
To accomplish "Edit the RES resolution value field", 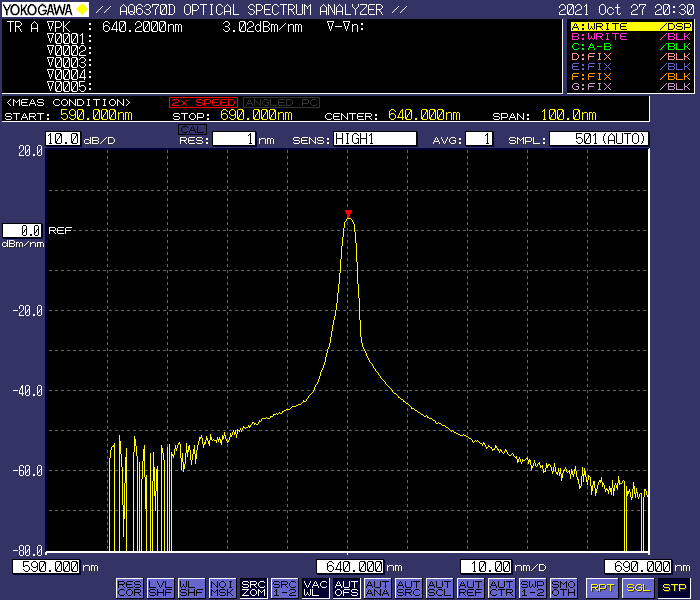I will coord(234,139).
